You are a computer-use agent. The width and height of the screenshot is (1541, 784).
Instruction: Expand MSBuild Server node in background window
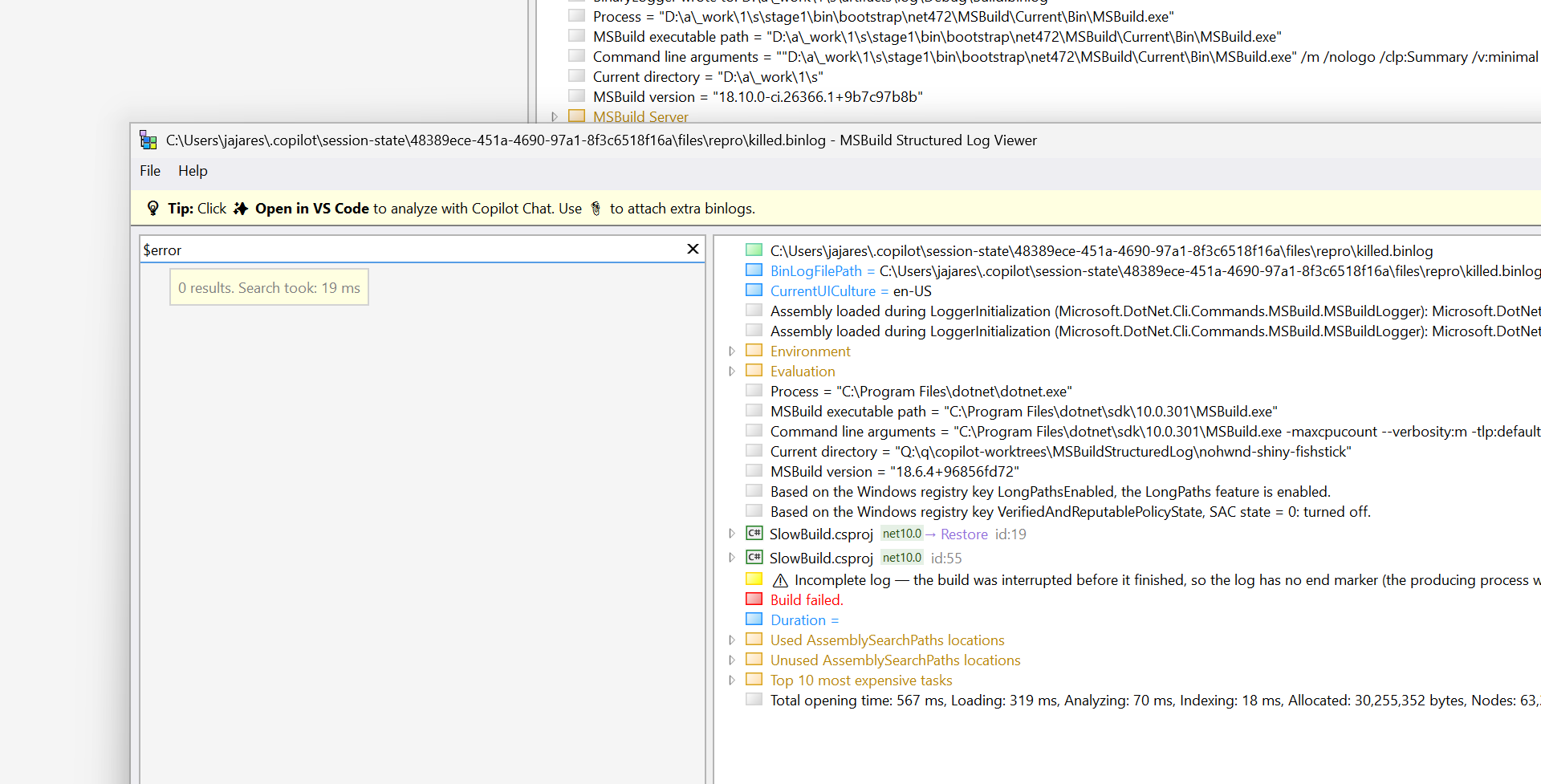point(554,117)
